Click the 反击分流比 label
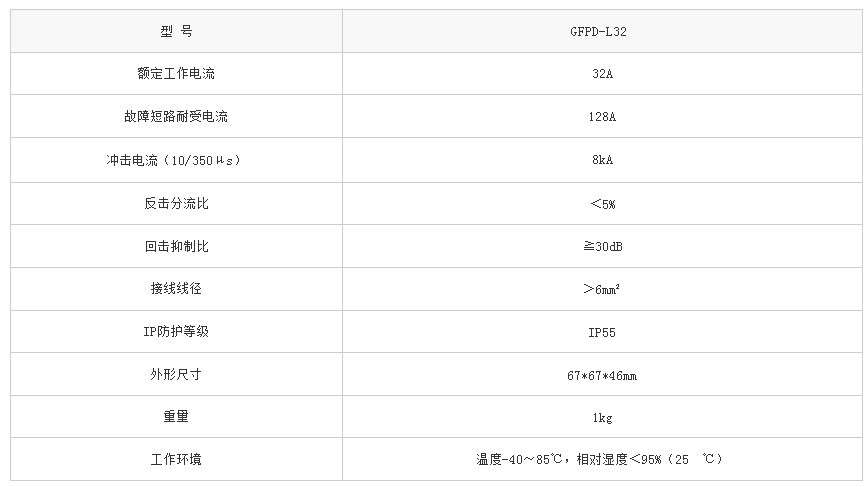The image size is (868, 487). tap(176, 203)
